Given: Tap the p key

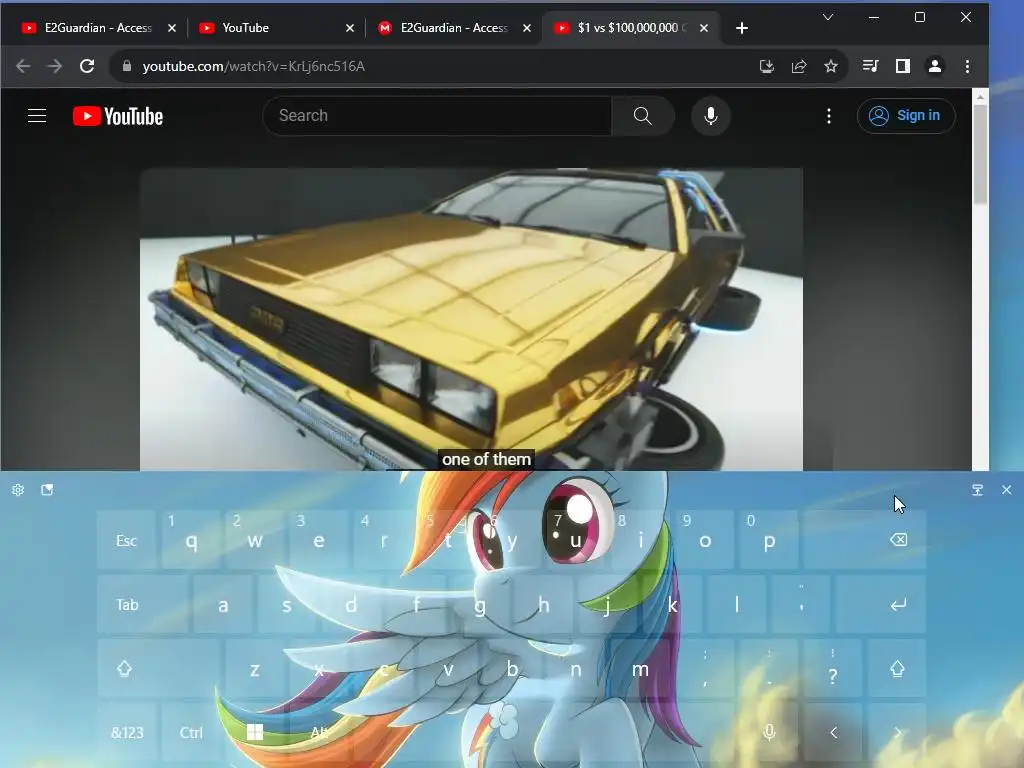Looking at the screenshot, I should 769,540.
